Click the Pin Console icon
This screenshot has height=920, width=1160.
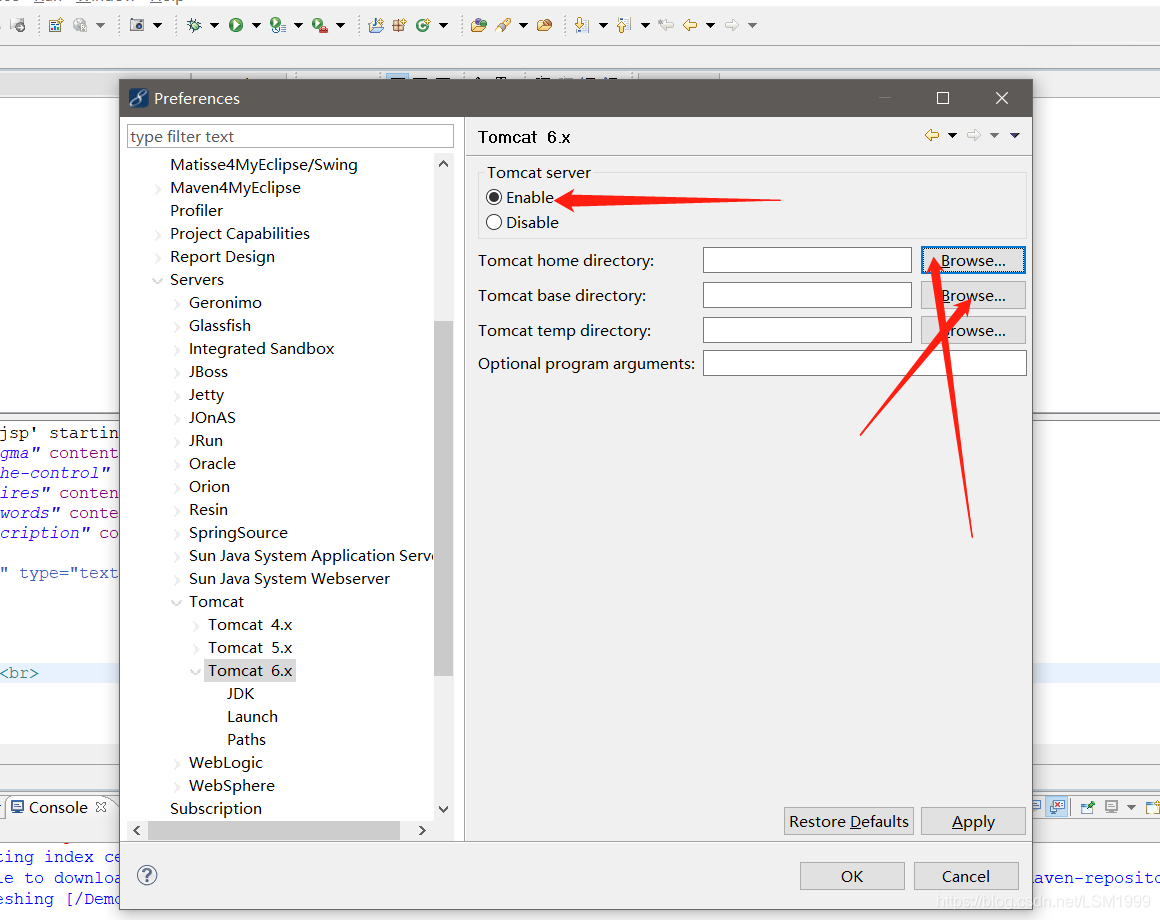coord(1088,807)
